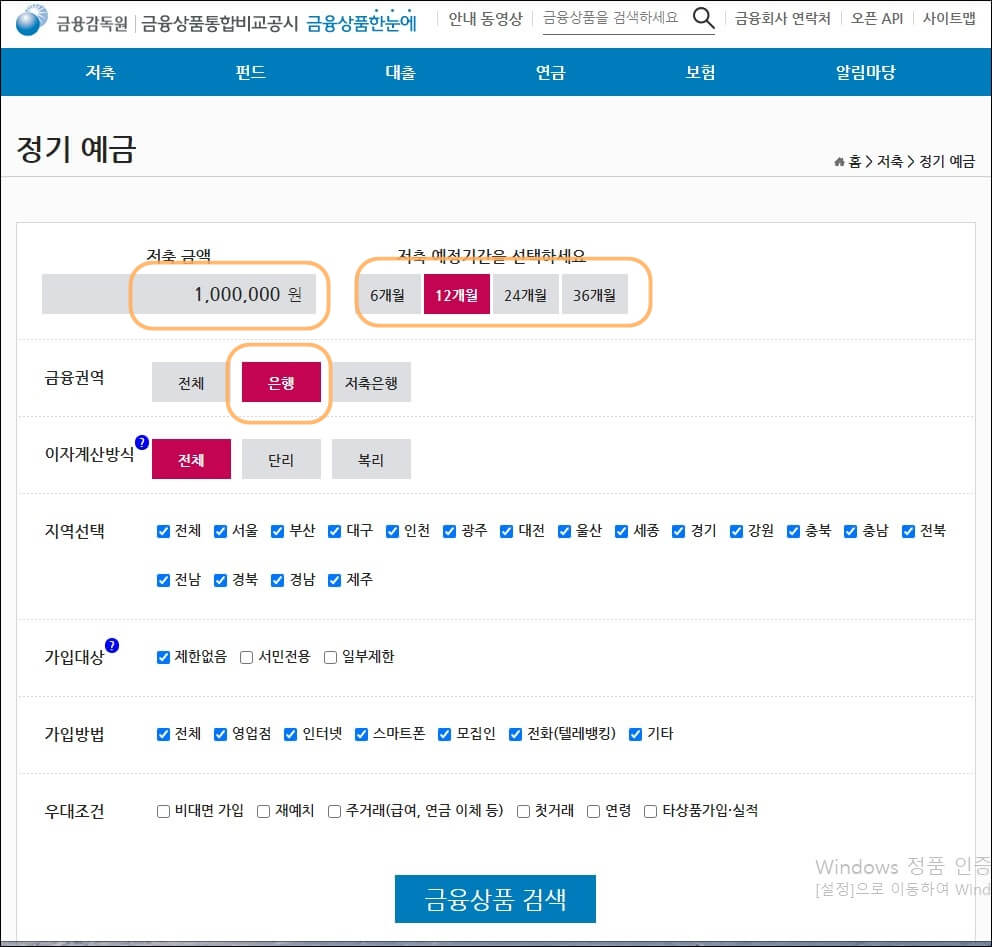
Task: Enable the 비대면 가입 preferential condition
Action: point(162,812)
